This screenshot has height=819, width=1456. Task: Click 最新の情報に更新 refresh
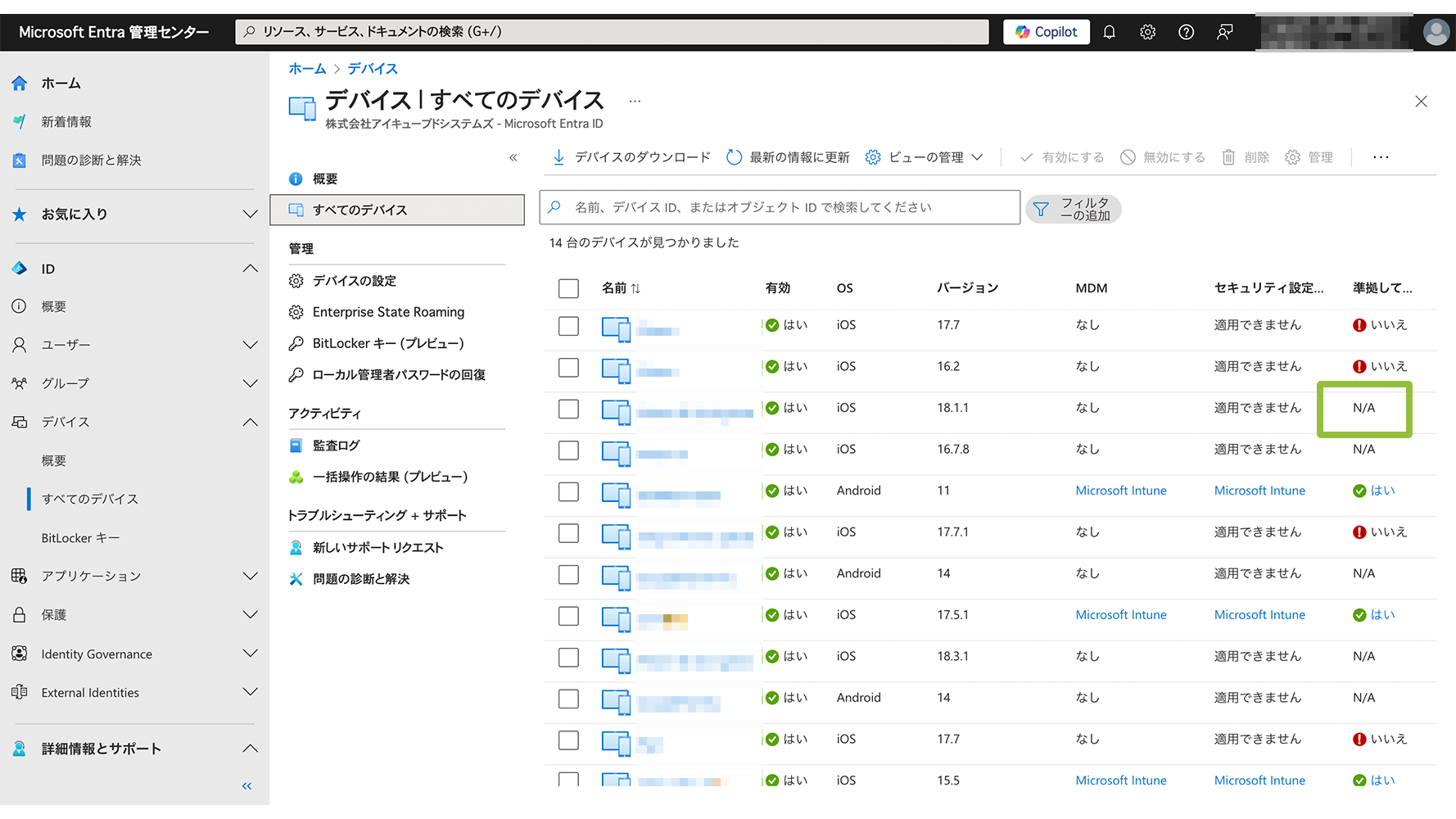[x=788, y=157]
